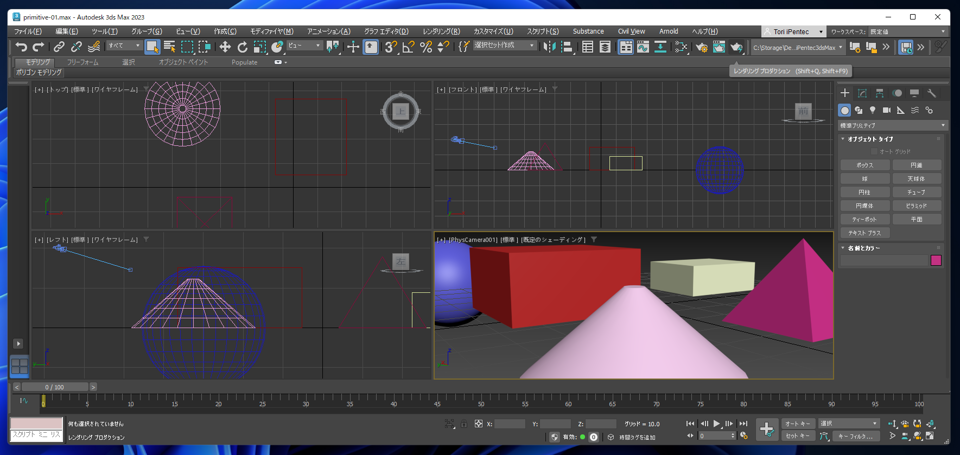Viewport: 960px width, 455px height.
Task: Select the Rotate tool
Action: pos(242,47)
